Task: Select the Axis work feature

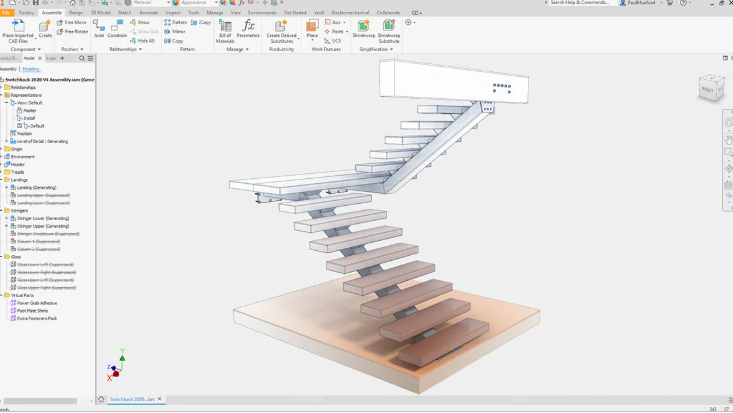Action: tap(333, 22)
